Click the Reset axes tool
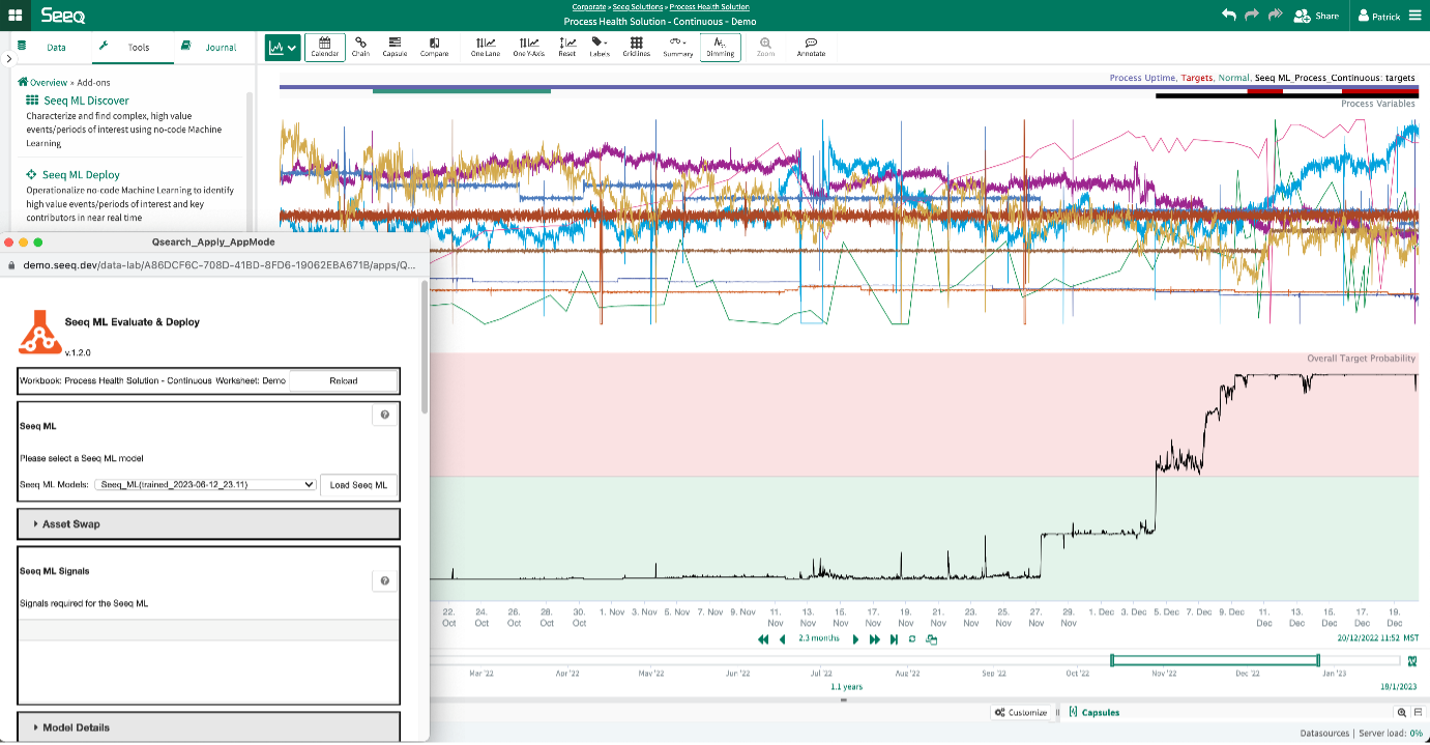Screen dimensions: 1430x745 click(567, 47)
